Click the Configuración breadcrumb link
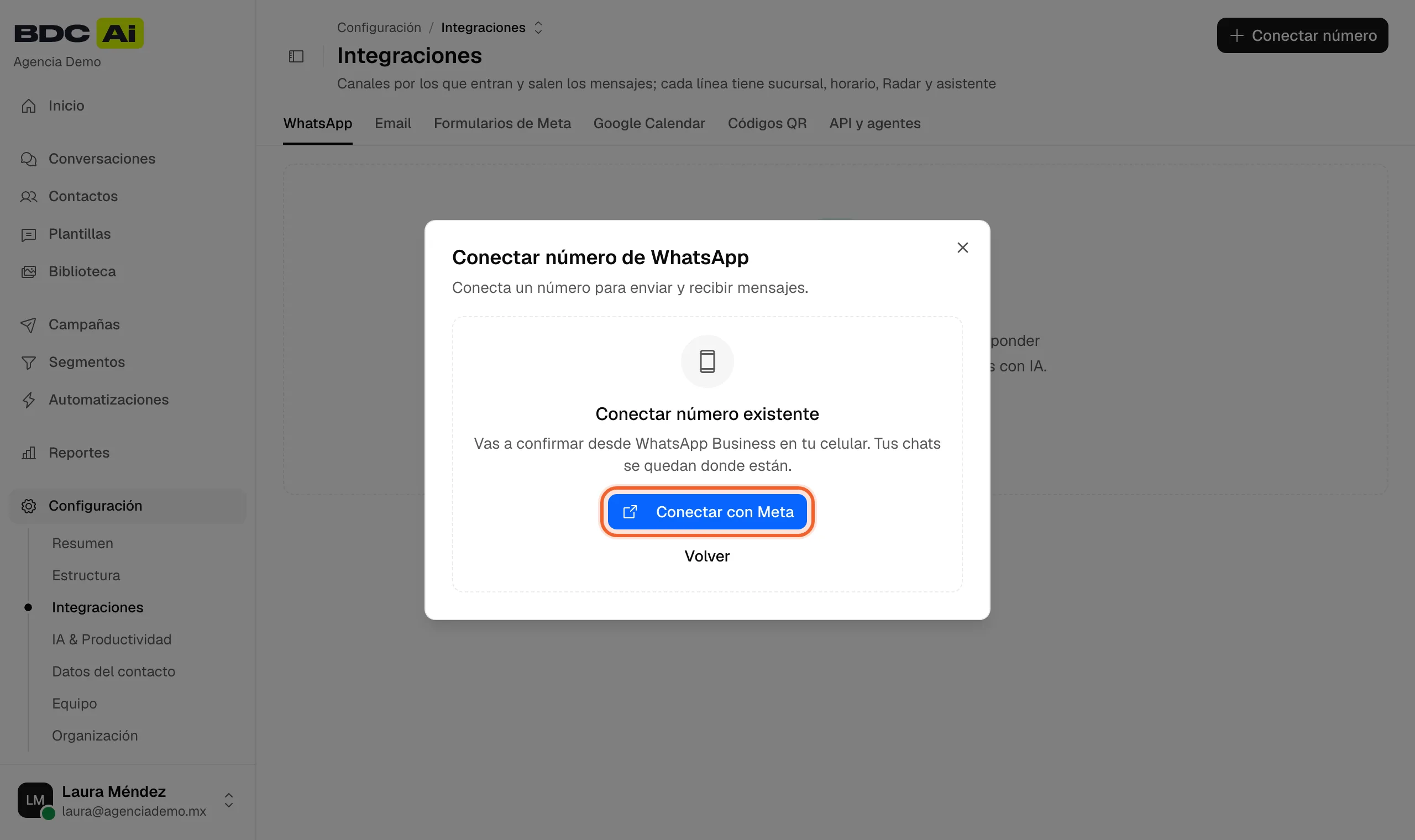 379,28
